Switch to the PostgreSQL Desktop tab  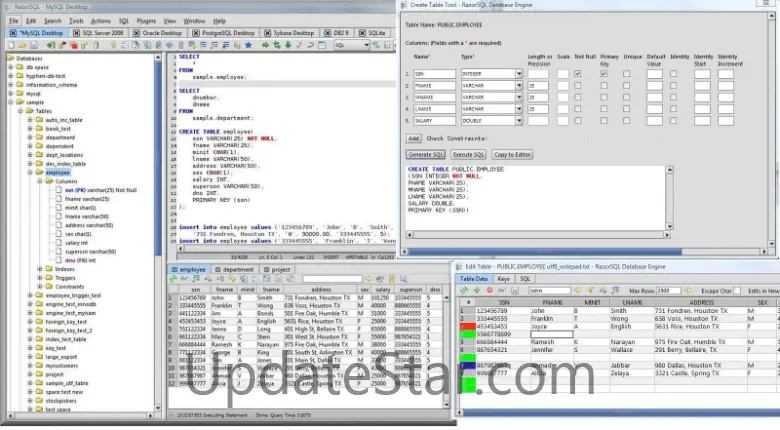[224, 33]
